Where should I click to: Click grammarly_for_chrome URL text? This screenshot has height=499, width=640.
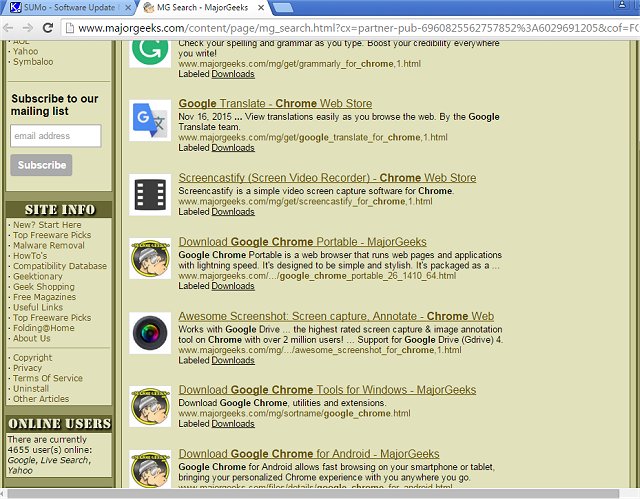tap(299, 64)
